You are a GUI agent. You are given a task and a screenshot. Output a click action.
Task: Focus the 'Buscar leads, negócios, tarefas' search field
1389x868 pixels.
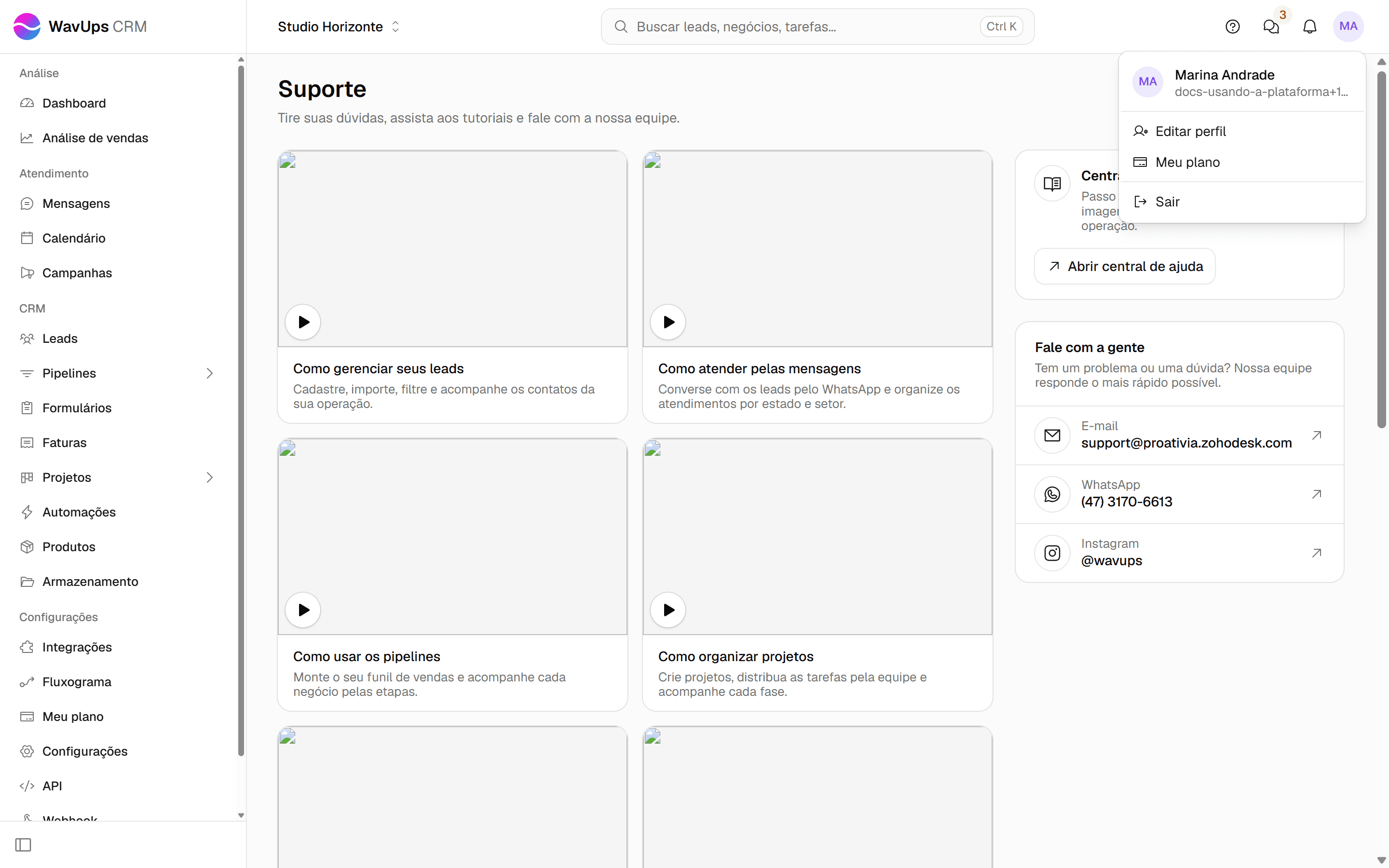click(817, 27)
